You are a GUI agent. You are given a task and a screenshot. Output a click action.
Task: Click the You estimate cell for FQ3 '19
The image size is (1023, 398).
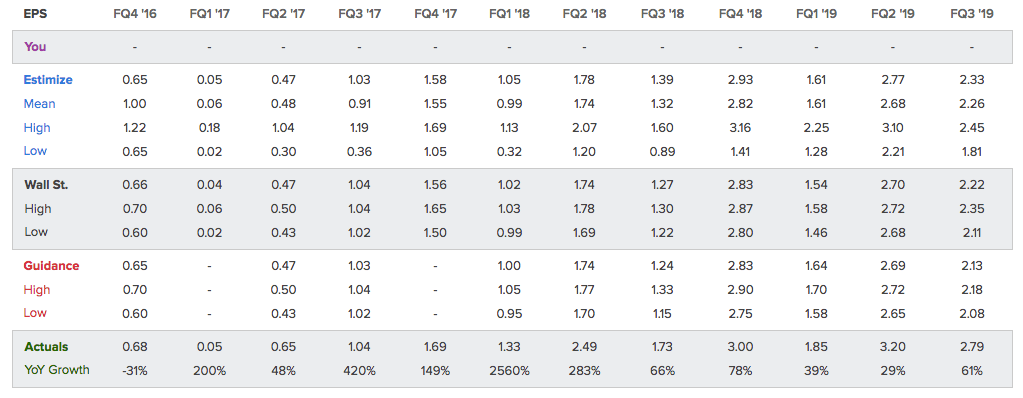[971, 47]
